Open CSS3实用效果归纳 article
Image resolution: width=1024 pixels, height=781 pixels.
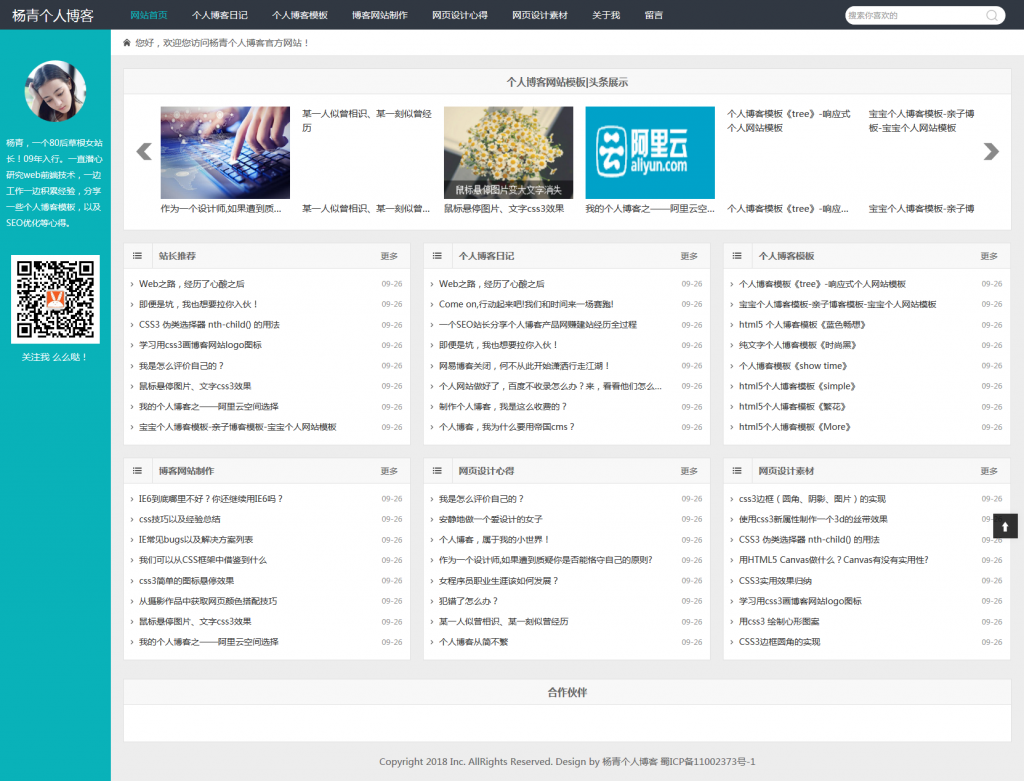click(775, 581)
